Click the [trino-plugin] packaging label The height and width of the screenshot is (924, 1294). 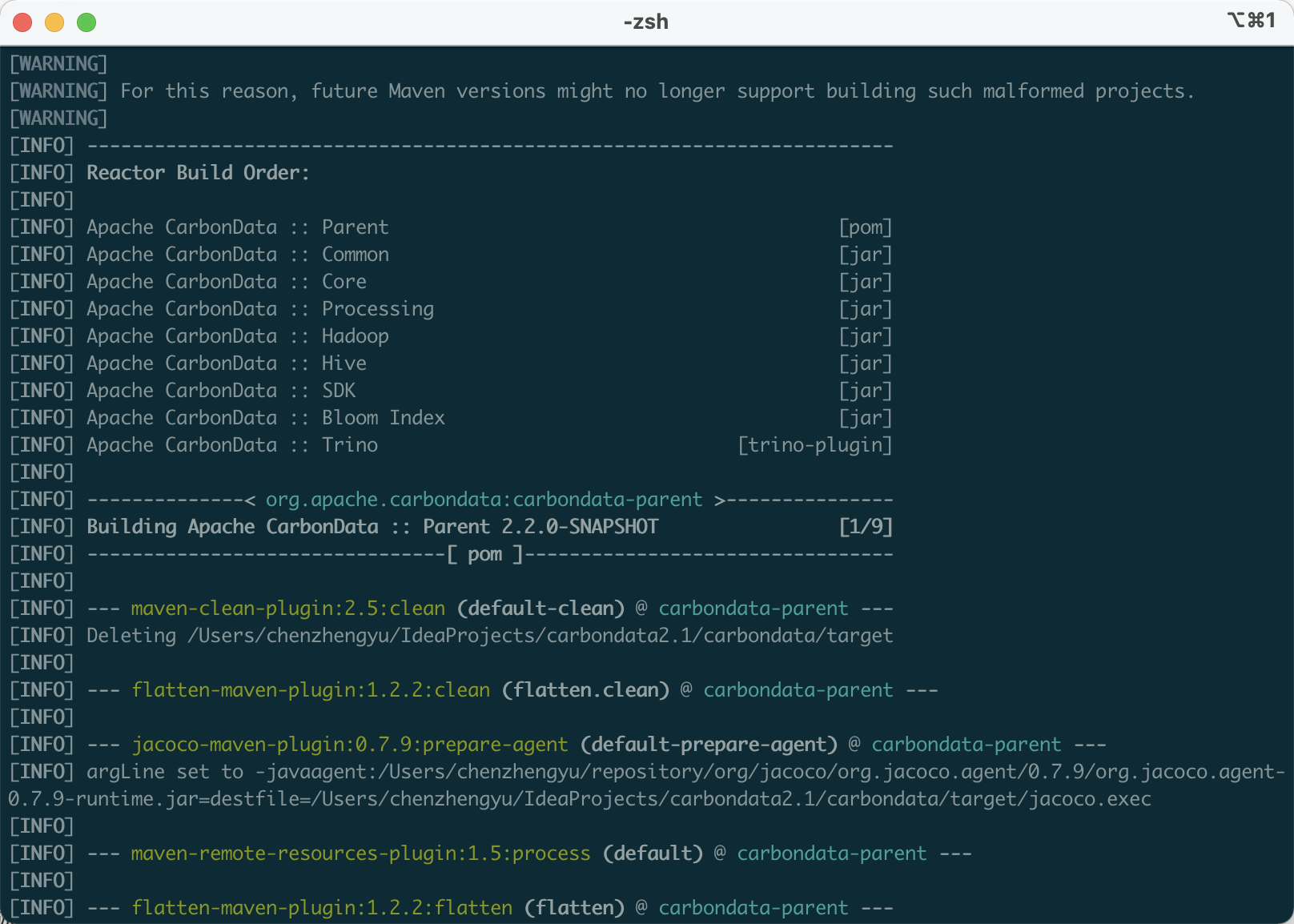pyautogui.click(x=815, y=445)
